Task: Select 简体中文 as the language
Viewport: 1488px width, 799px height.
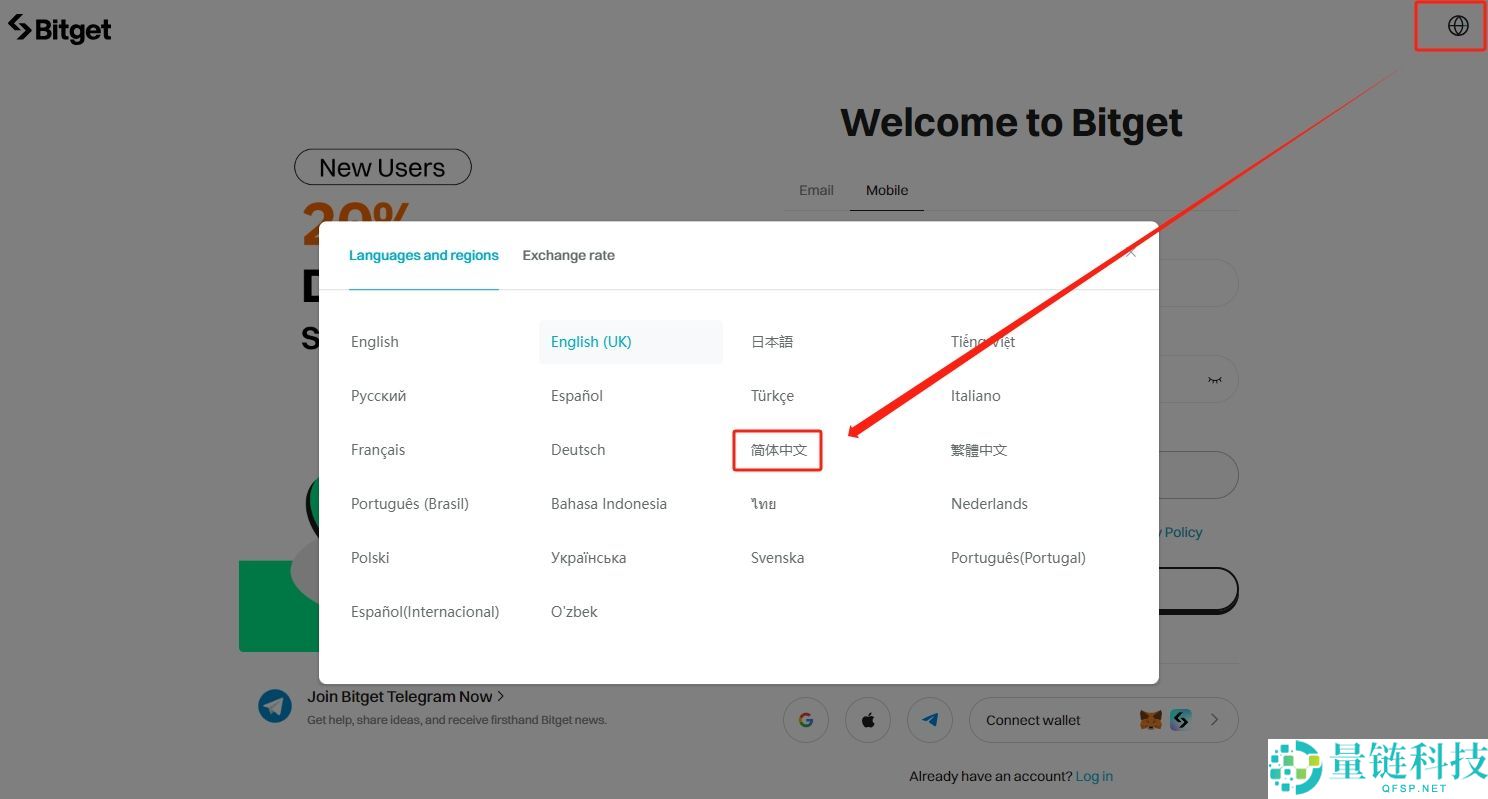Action: click(778, 450)
